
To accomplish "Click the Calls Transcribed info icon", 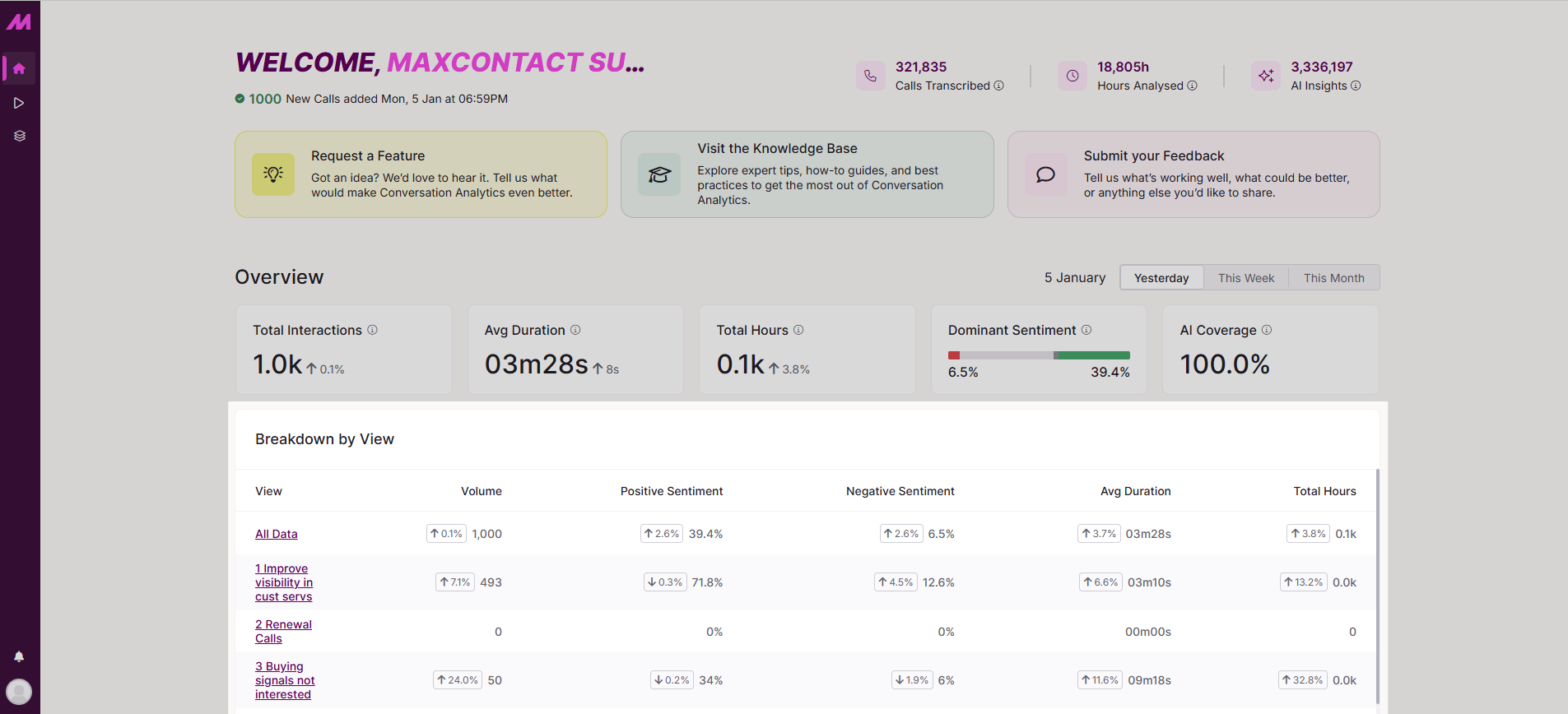I will (x=999, y=86).
